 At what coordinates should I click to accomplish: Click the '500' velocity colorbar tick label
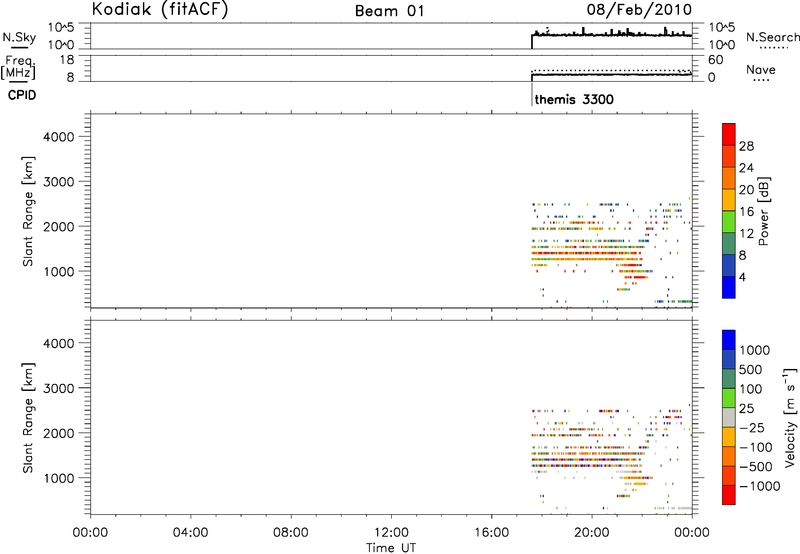(751, 369)
